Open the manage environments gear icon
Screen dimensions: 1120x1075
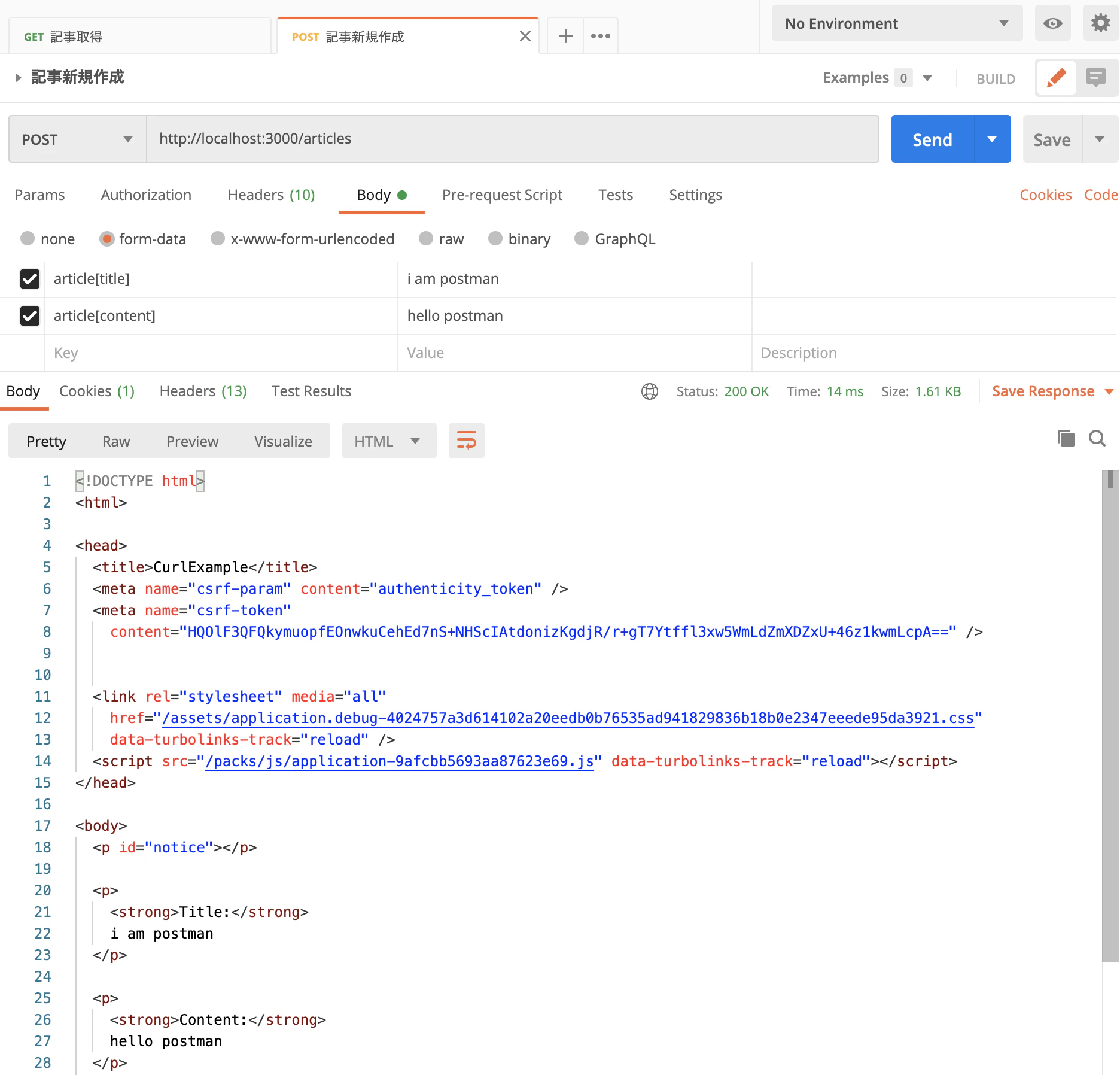[x=1100, y=23]
